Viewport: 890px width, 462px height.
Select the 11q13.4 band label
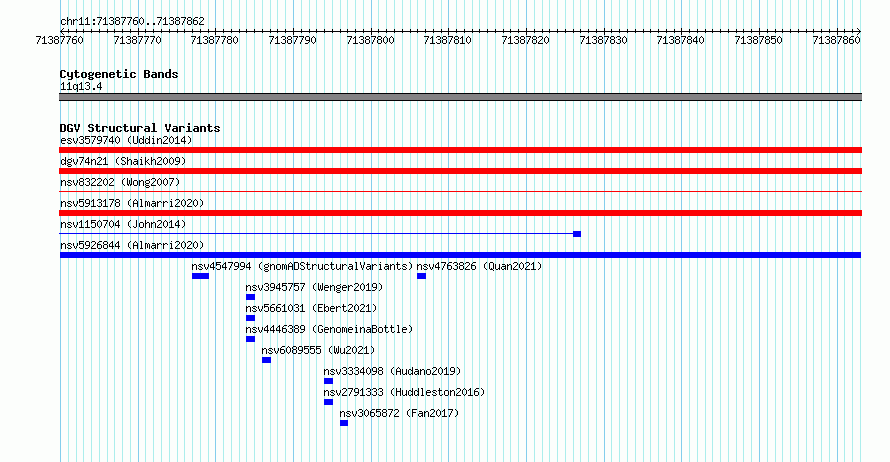pos(81,87)
